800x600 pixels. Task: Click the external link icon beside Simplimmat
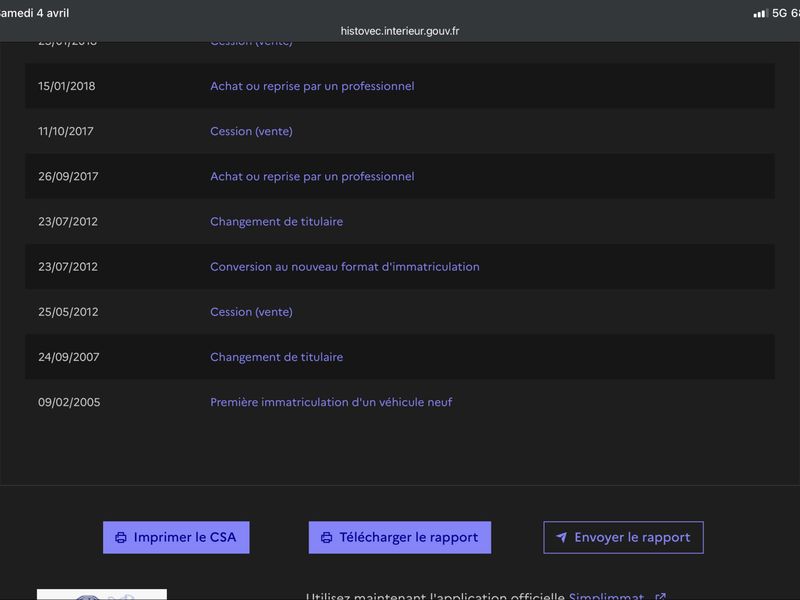[660, 597]
